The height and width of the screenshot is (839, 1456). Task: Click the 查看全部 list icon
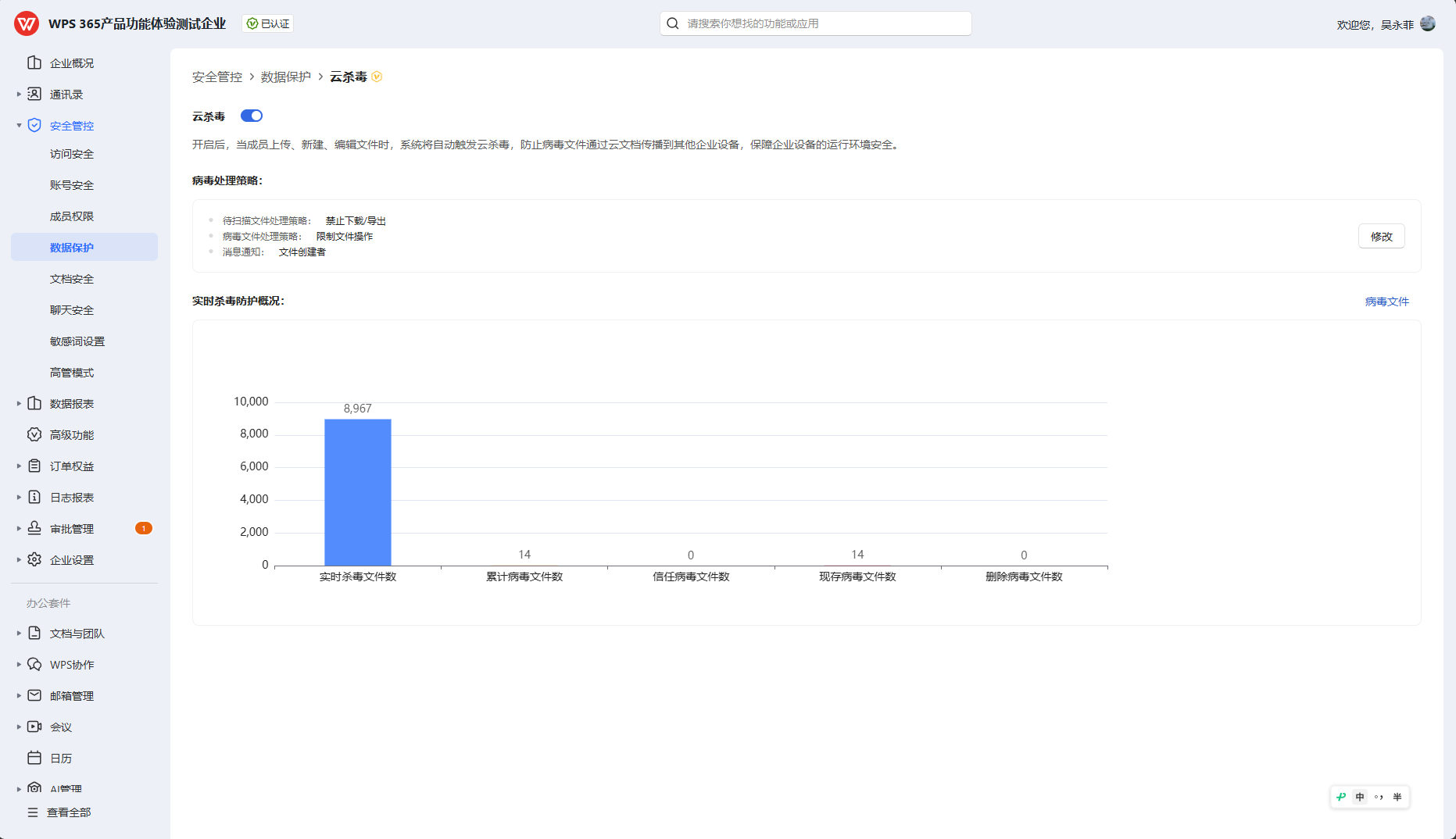(x=33, y=812)
